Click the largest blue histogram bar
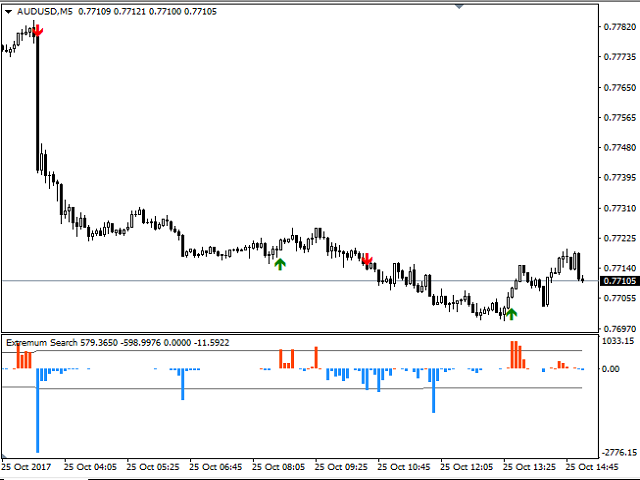The height and width of the screenshot is (480, 640). click(38, 410)
